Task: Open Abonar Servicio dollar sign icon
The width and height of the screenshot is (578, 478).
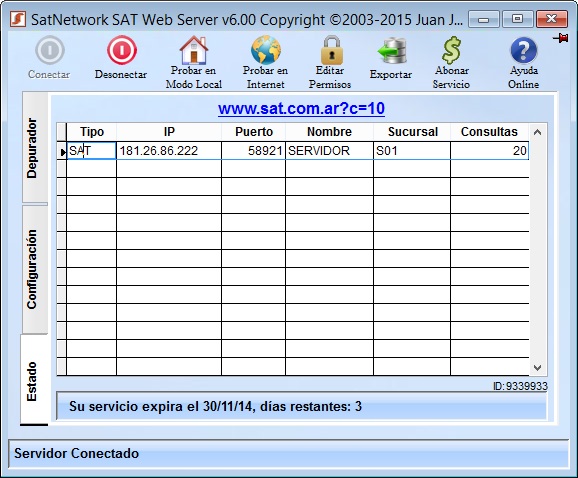Action: pos(452,50)
